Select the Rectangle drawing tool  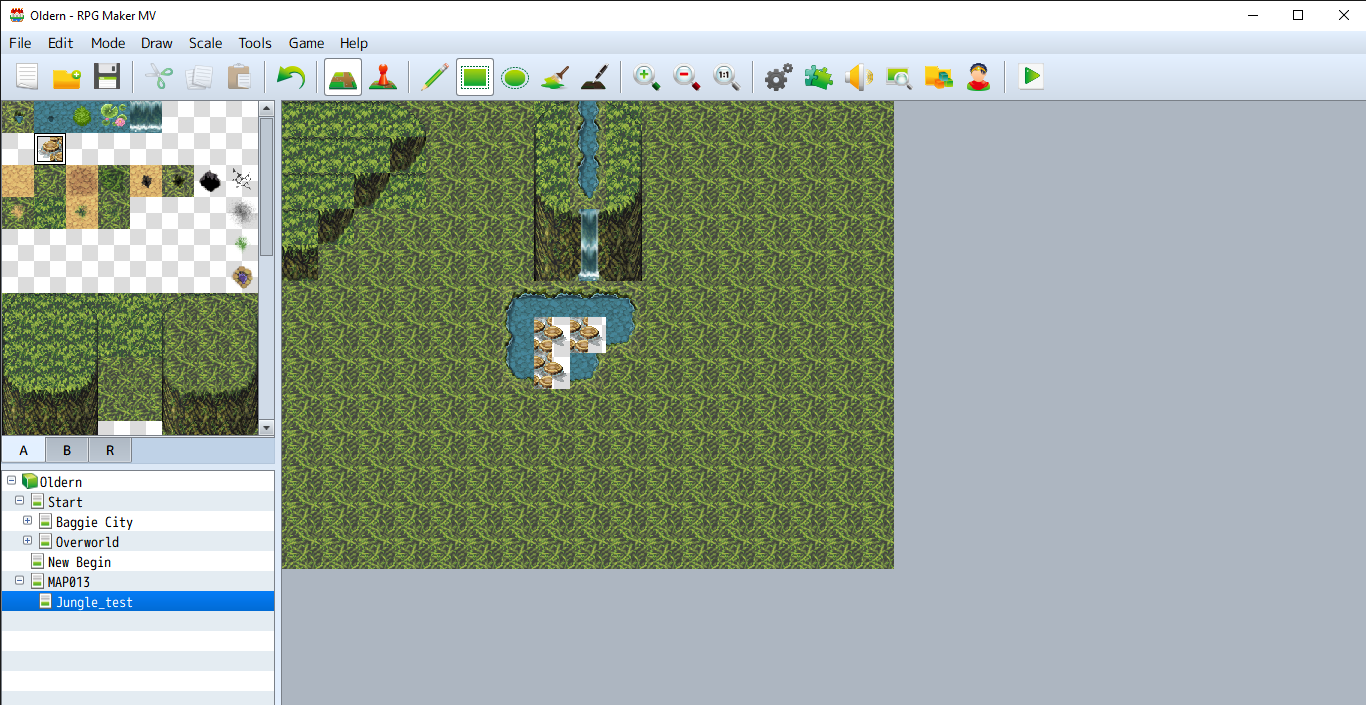tap(475, 77)
